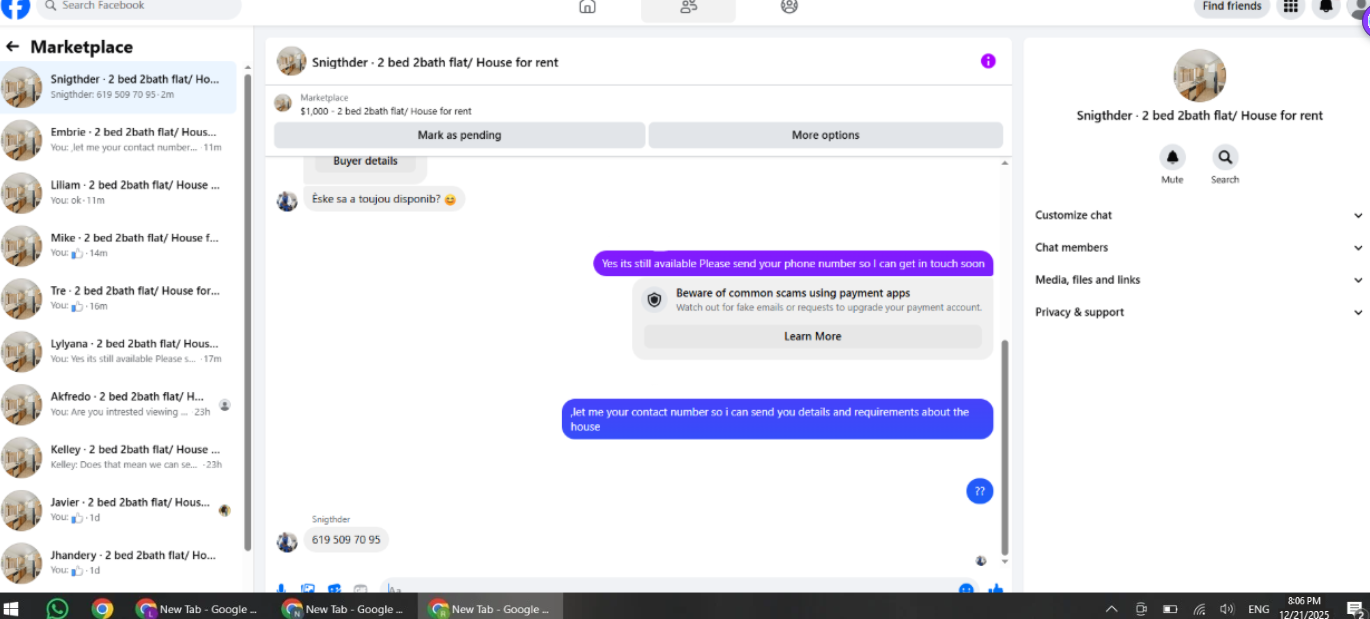
Task: Expand the Privacy & support section
Action: 1198,312
